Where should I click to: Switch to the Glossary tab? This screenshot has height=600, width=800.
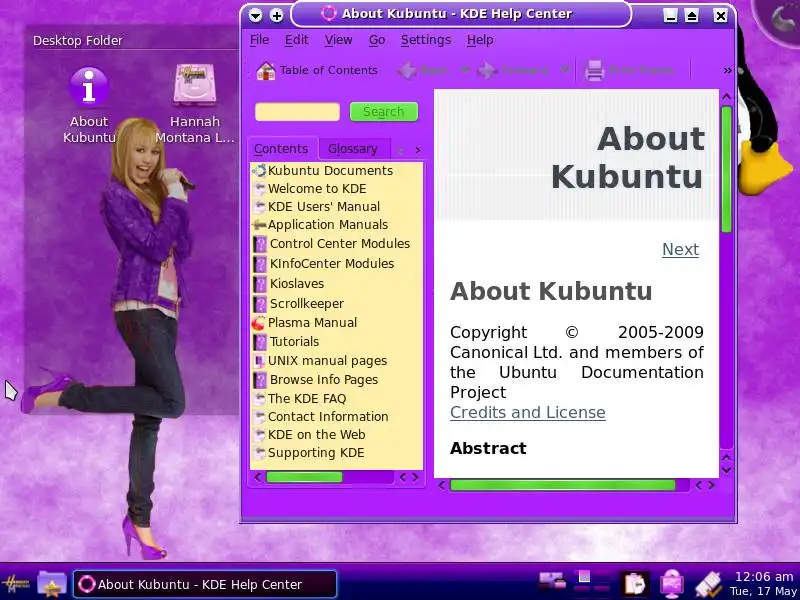(x=353, y=149)
